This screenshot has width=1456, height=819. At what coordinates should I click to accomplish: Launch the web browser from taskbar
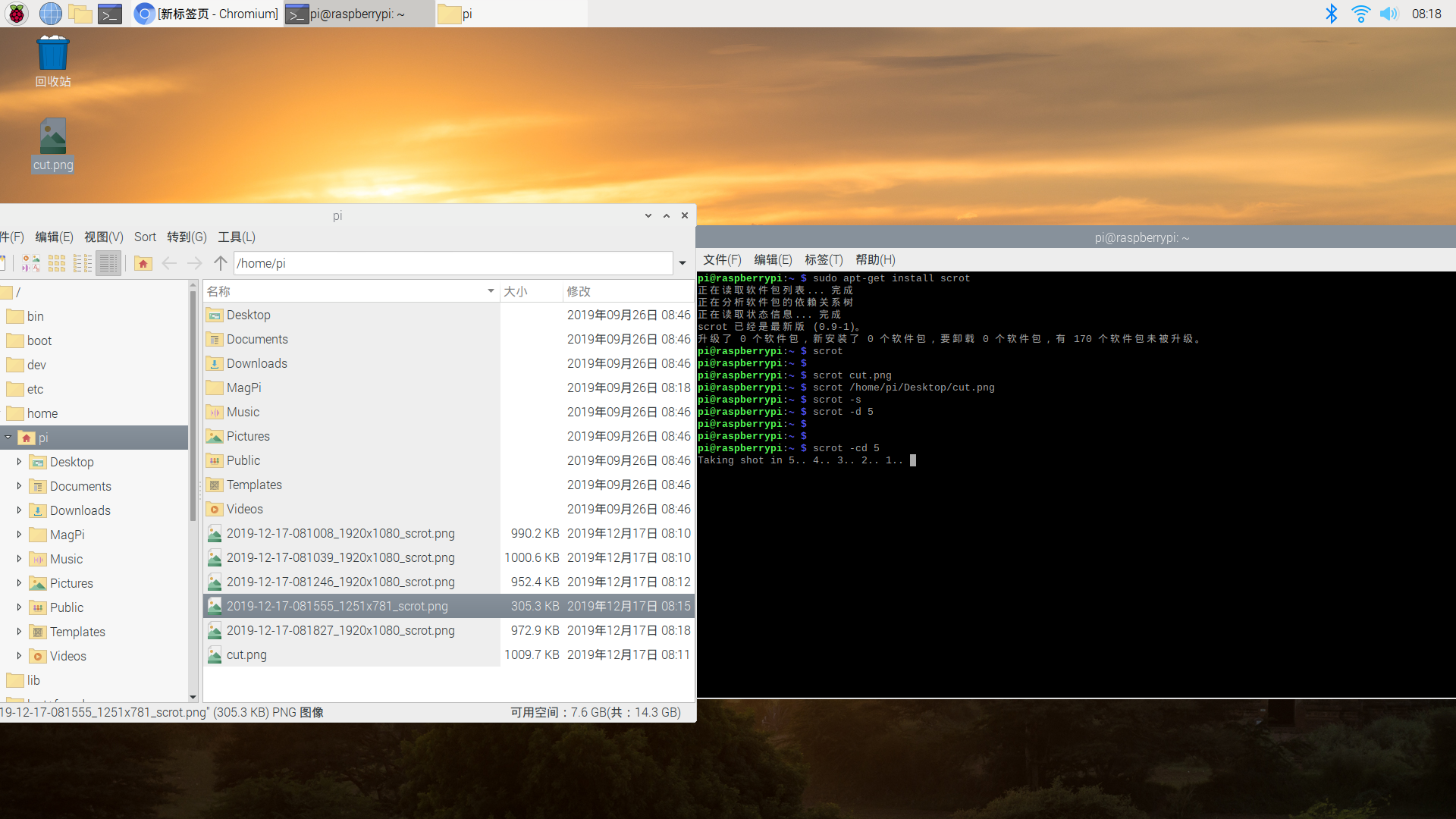click(x=50, y=14)
